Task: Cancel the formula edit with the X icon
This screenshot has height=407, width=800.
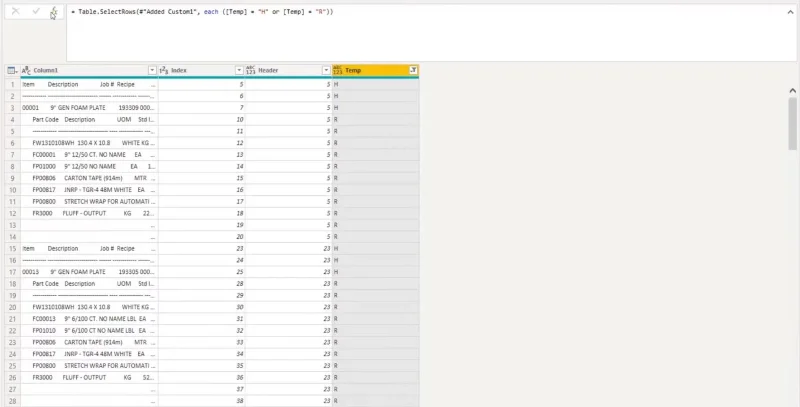Action: coord(16,11)
